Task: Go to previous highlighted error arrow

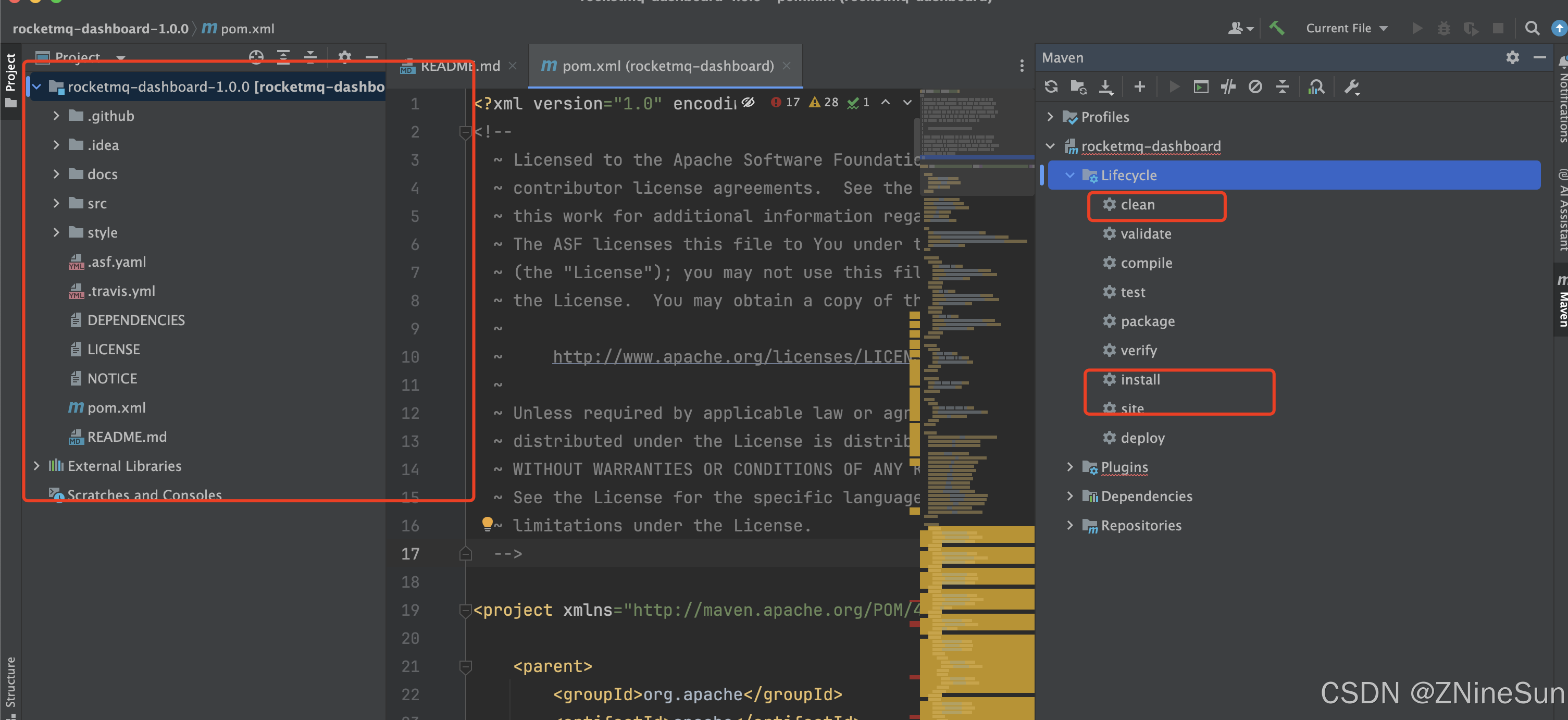Action: click(x=886, y=102)
